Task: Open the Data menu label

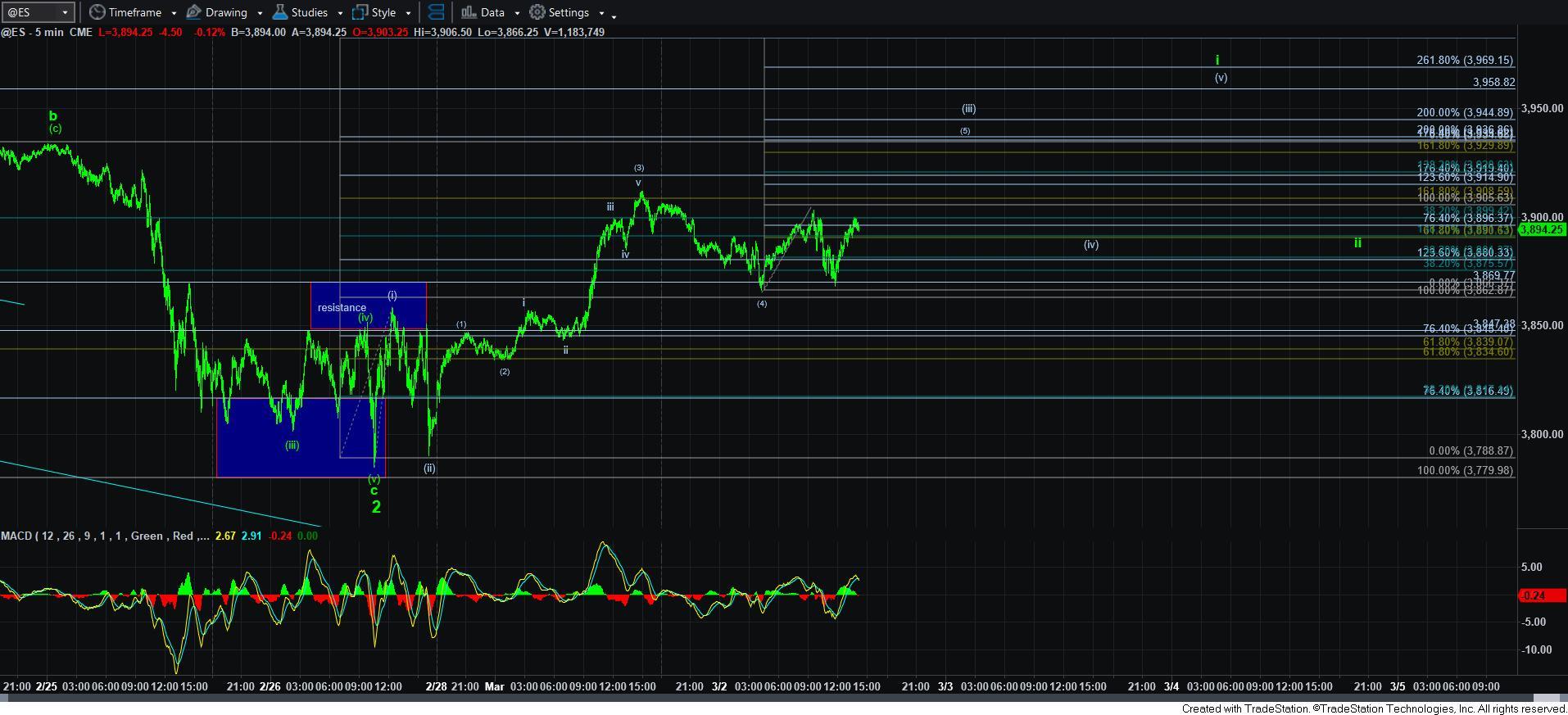Action: pyautogui.click(x=492, y=12)
